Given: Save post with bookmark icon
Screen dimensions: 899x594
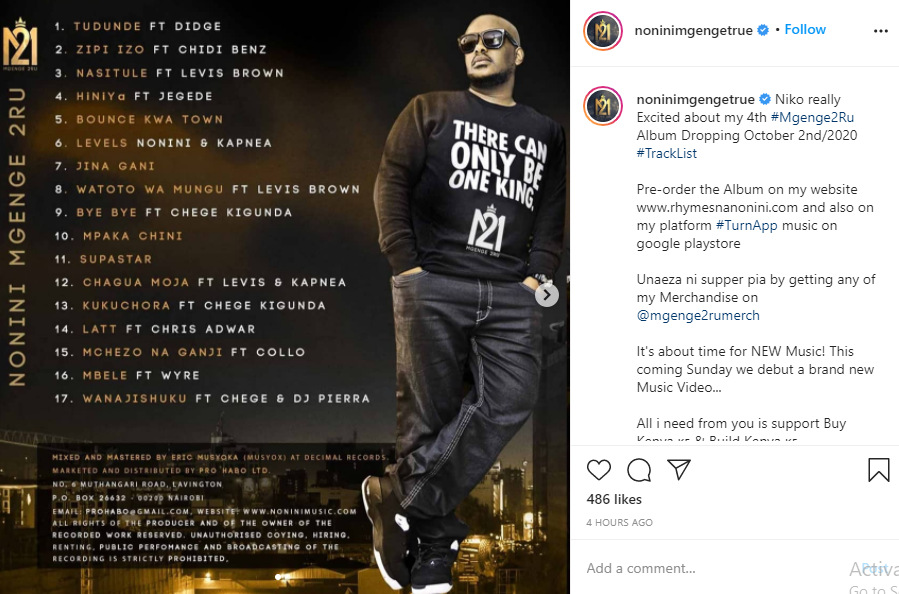Looking at the screenshot, I should (x=878, y=470).
